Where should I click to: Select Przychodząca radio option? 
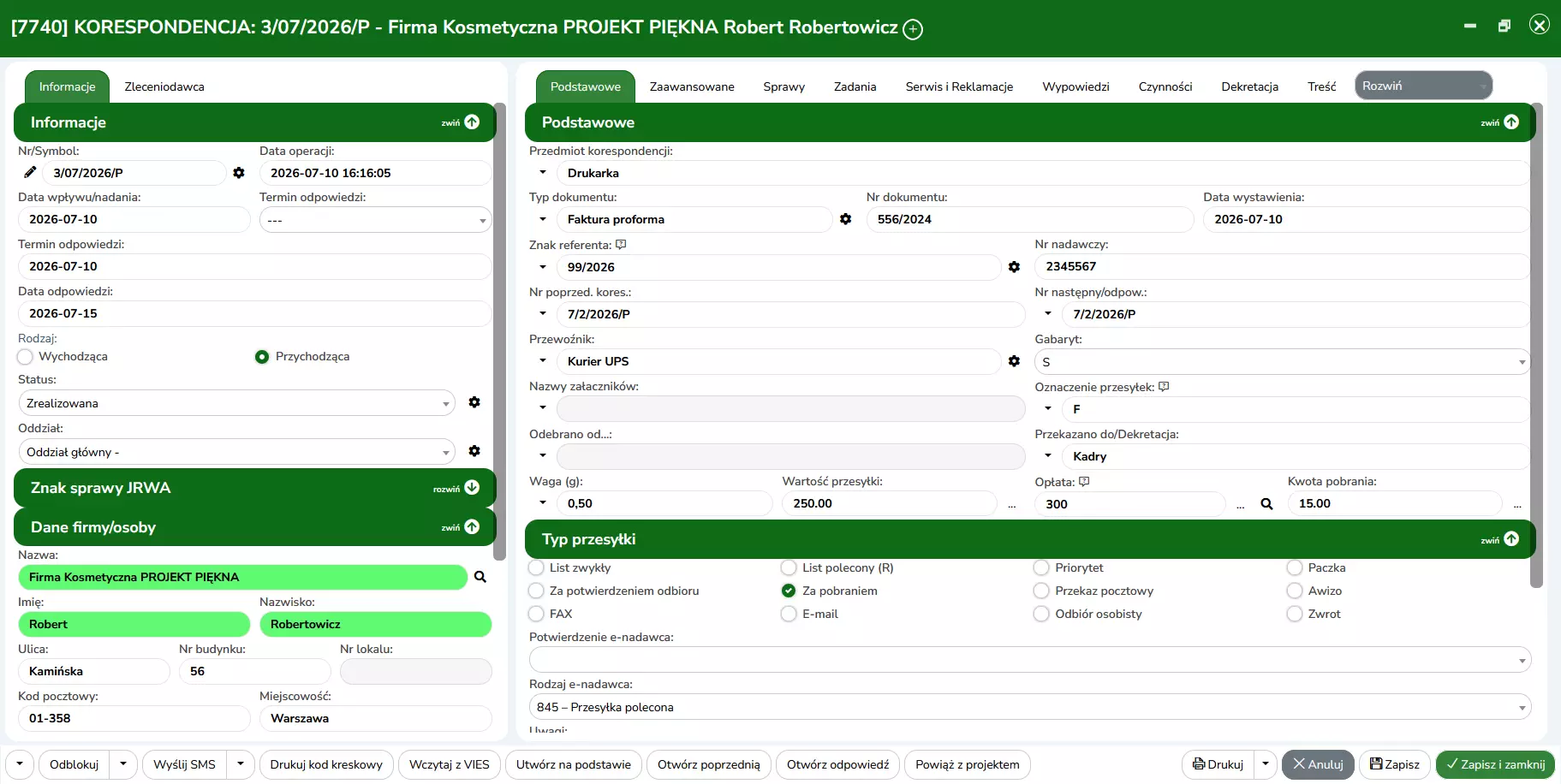tap(262, 356)
